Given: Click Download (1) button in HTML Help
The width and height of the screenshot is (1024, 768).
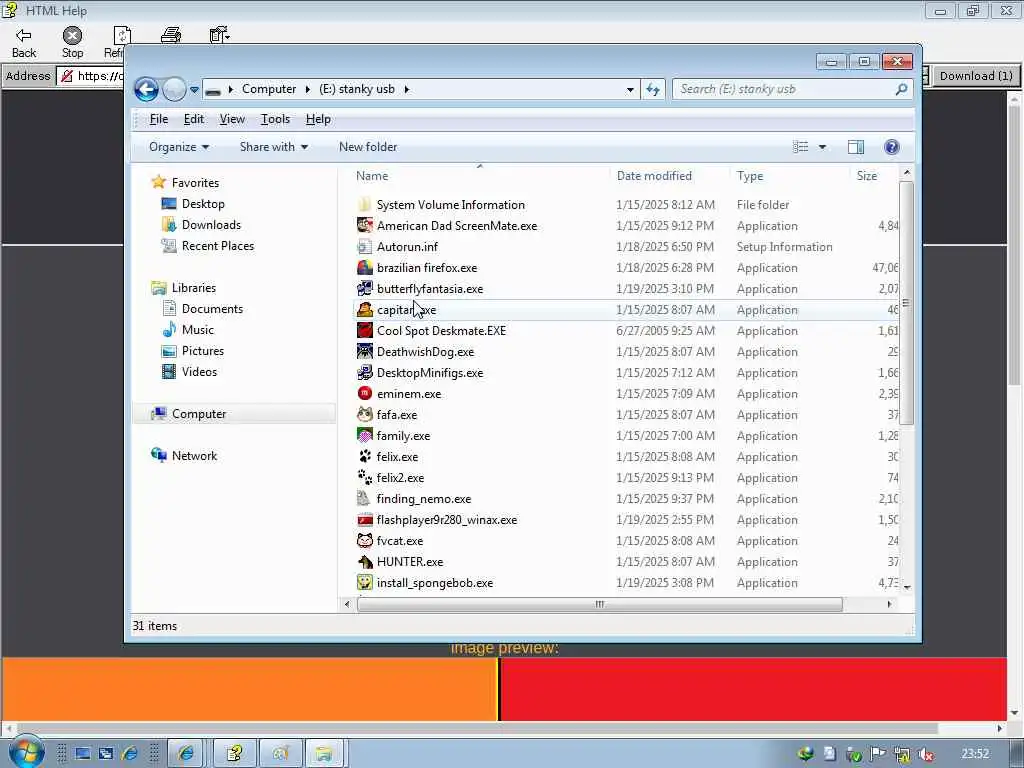Looking at the screenshot, I should pyautogui.click(x=976, y=76).
